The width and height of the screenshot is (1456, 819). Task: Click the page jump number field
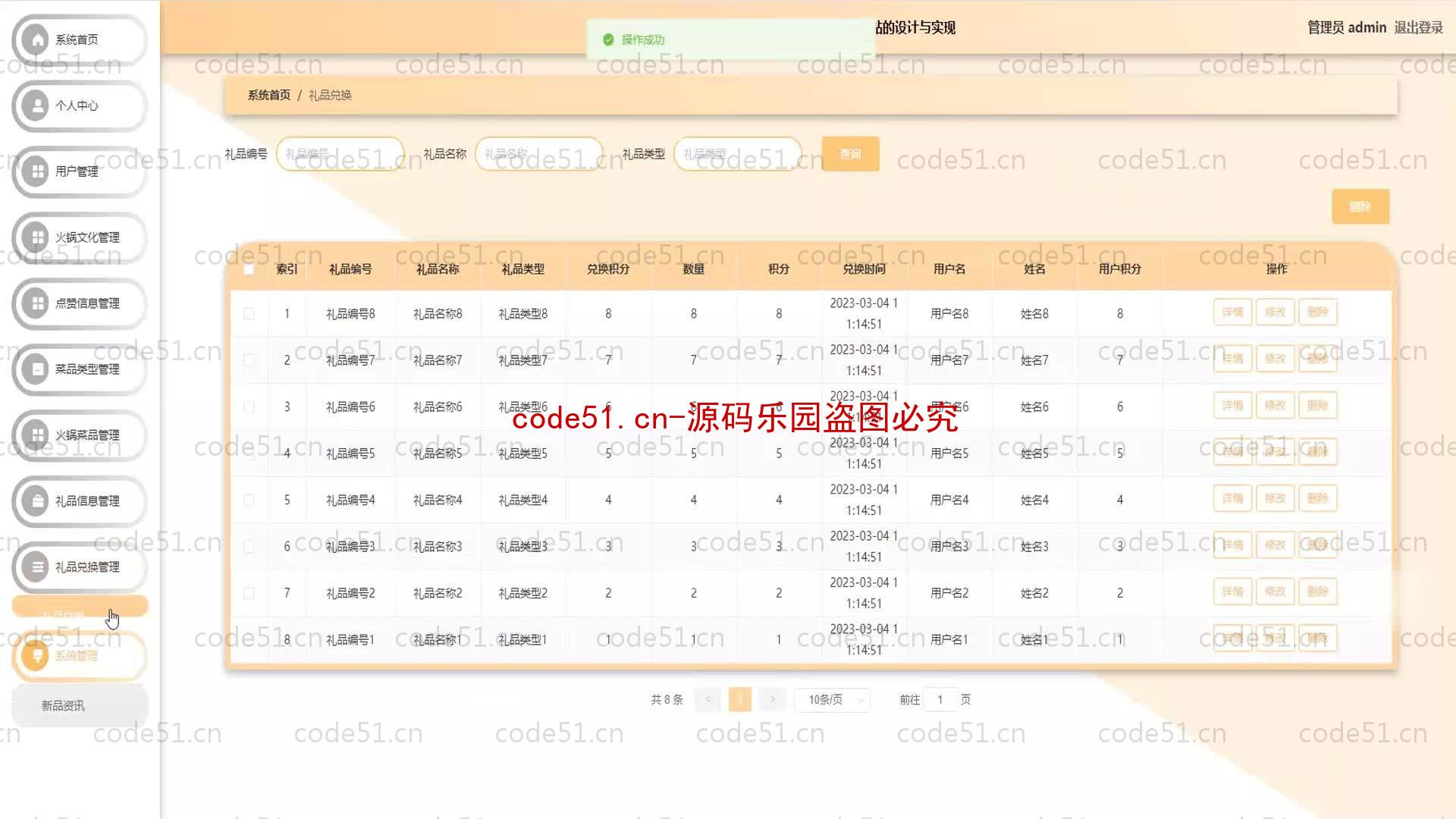pyautogui.click(x=940, y=700)
